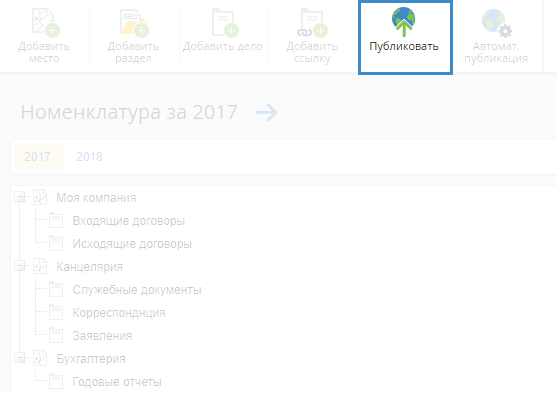
Task: Click the Публиковать label text
Action: pos(404,47)
